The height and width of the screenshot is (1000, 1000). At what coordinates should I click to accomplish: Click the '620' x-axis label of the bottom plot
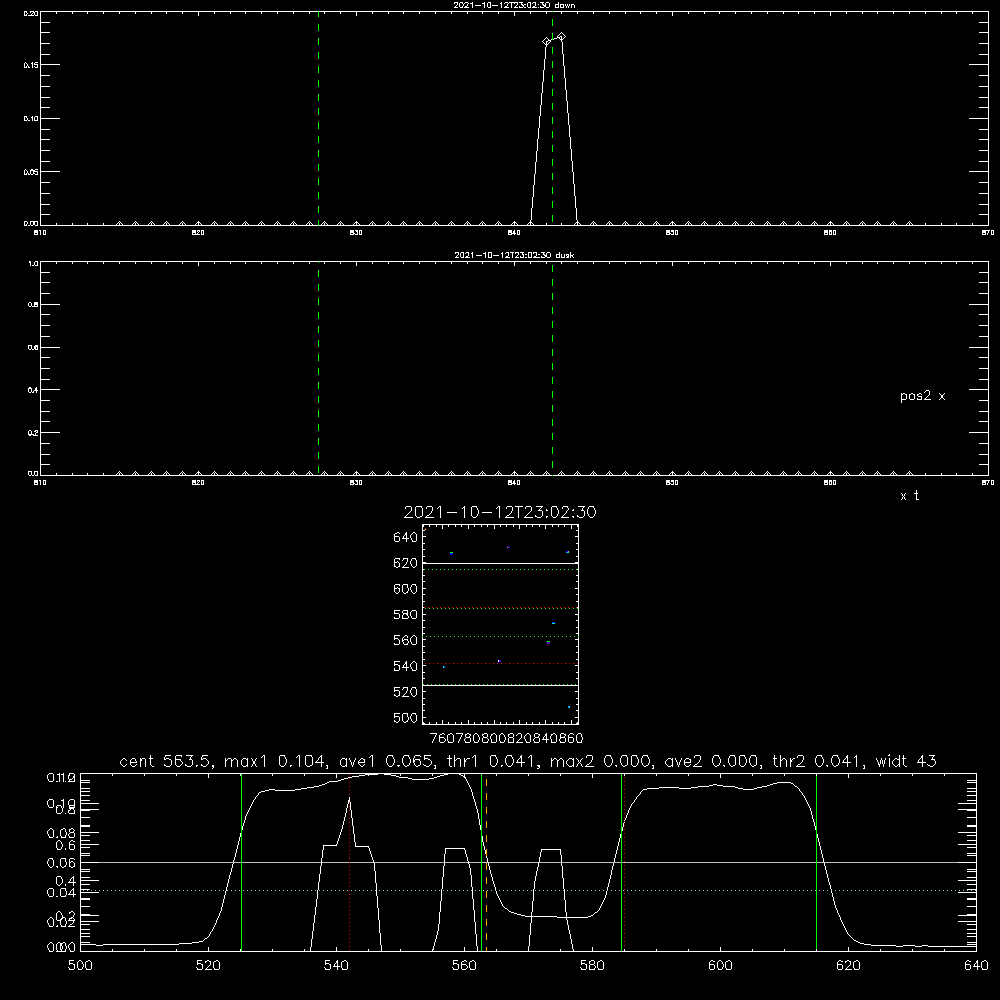coord(848,966)
